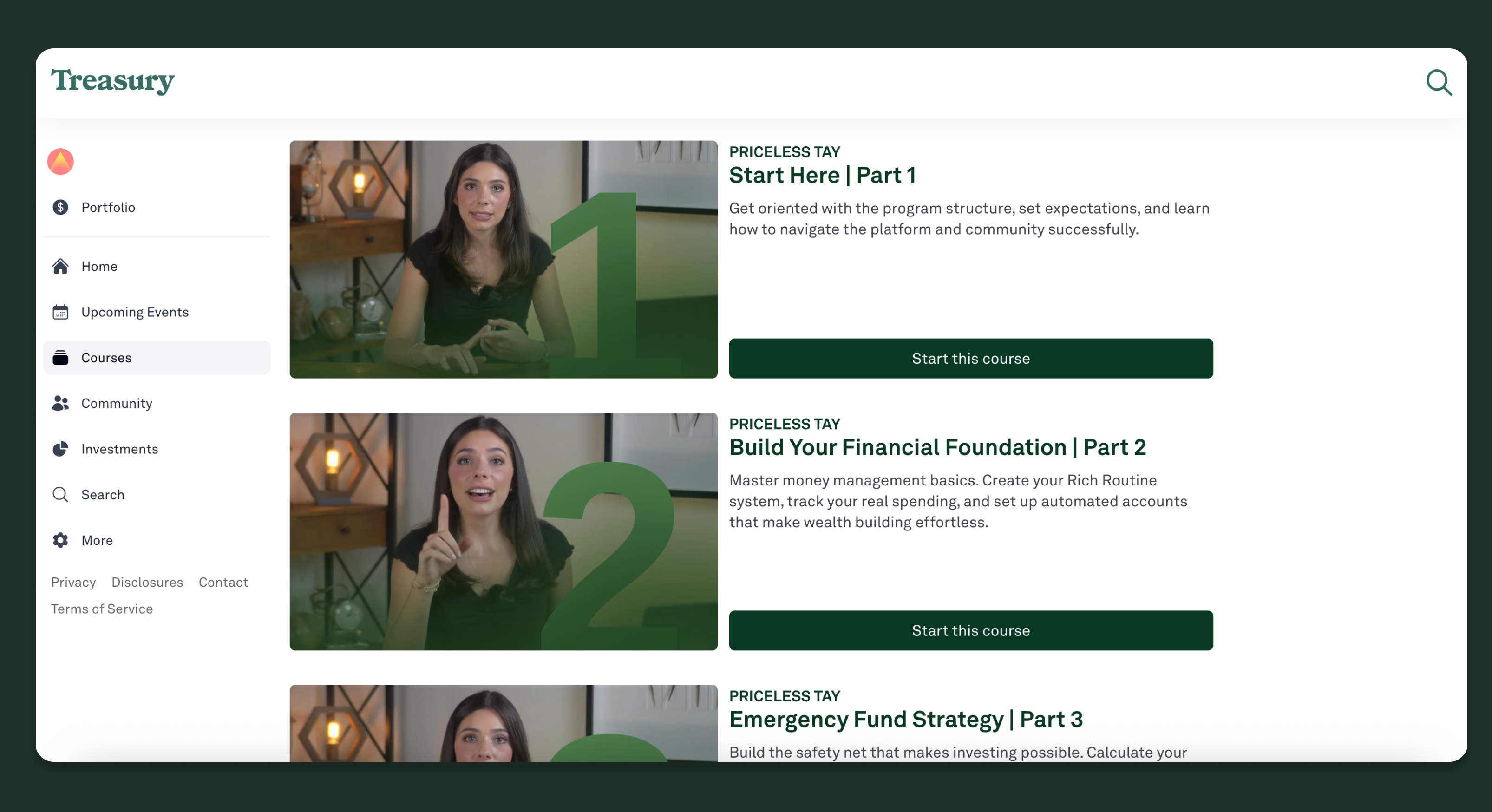Start the Build Your Financial Foundation course
This screenshot has width=1492, height=812.
971,631
